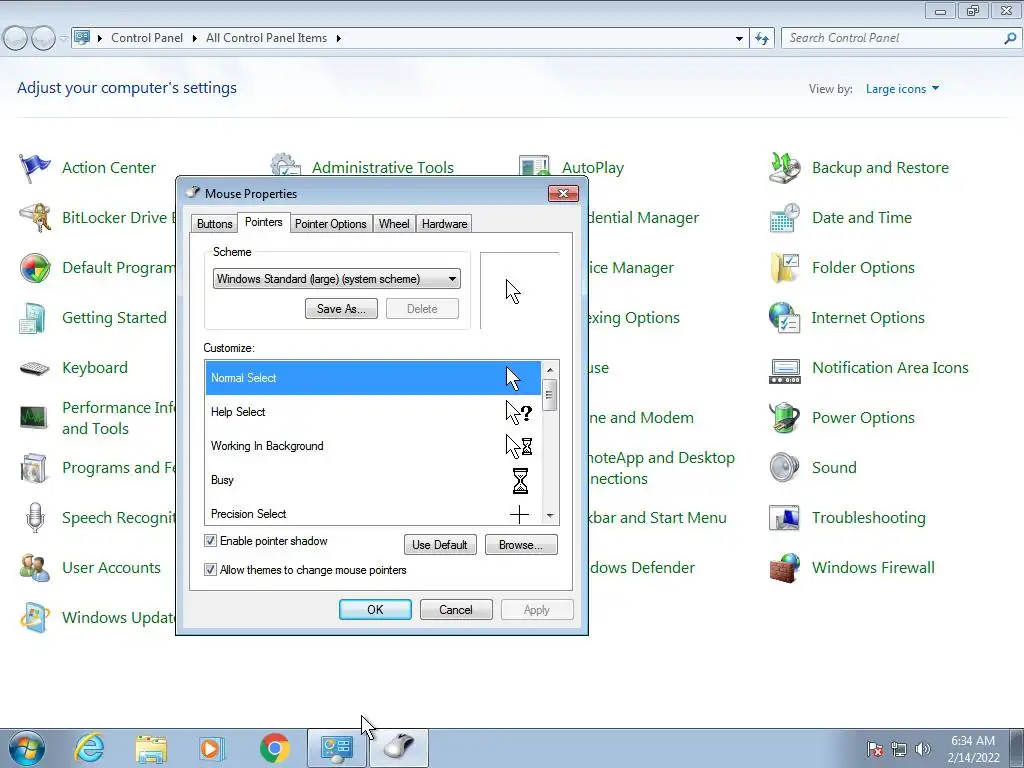Confirm with the OK button
1024x768 pixels.
coord(375,610)
